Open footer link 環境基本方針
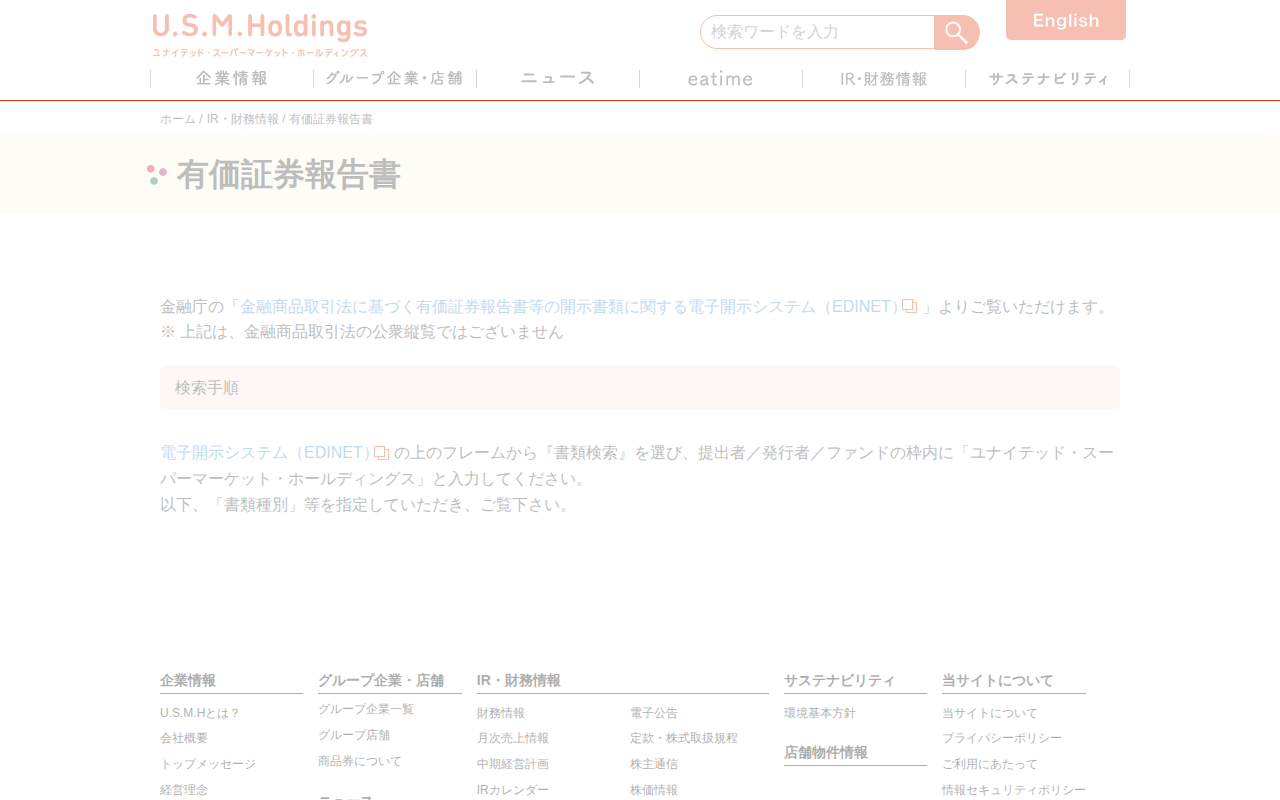This screenshot has width=1280, height=800. 820,713
